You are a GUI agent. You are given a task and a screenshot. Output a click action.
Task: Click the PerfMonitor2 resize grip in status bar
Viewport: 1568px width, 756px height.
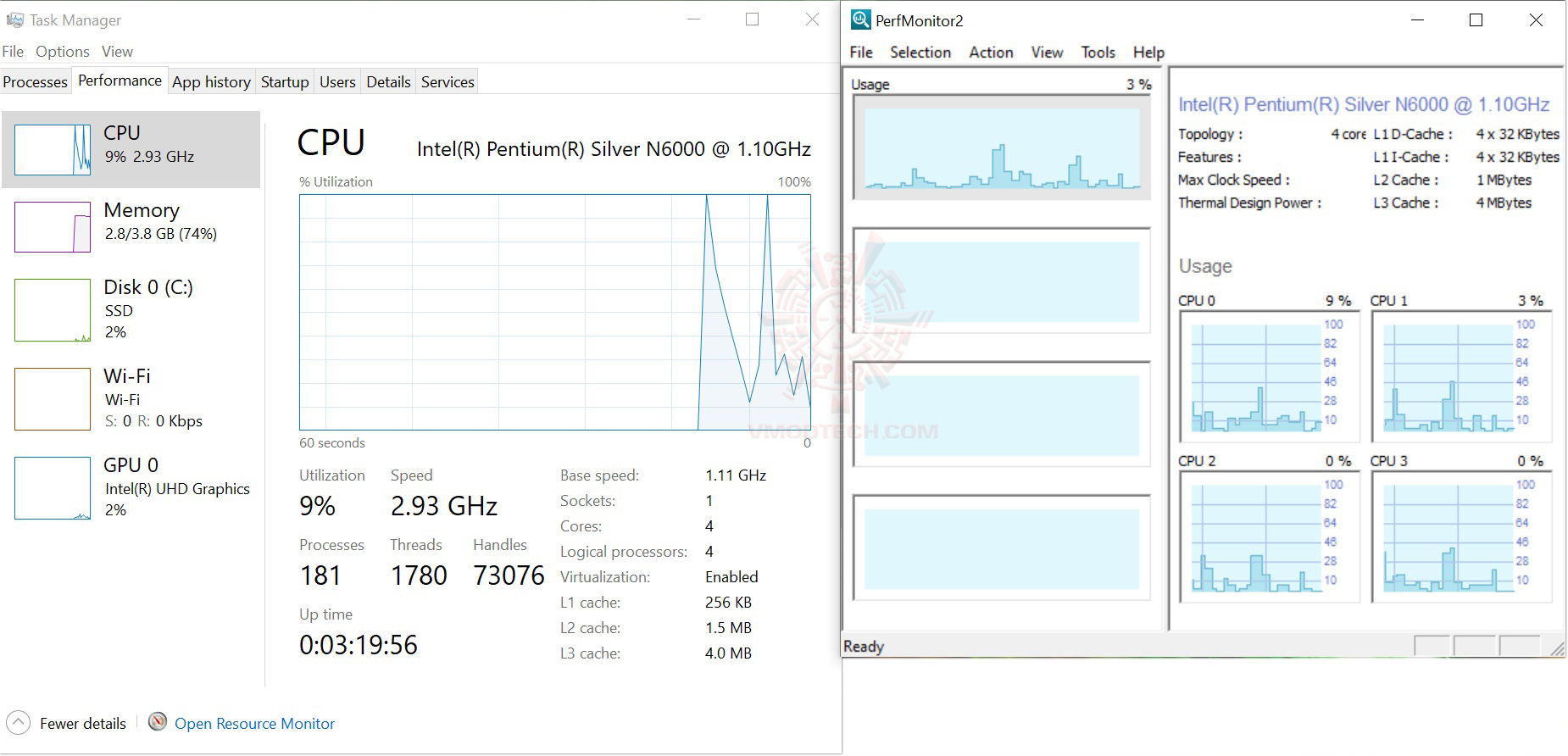1557,648
